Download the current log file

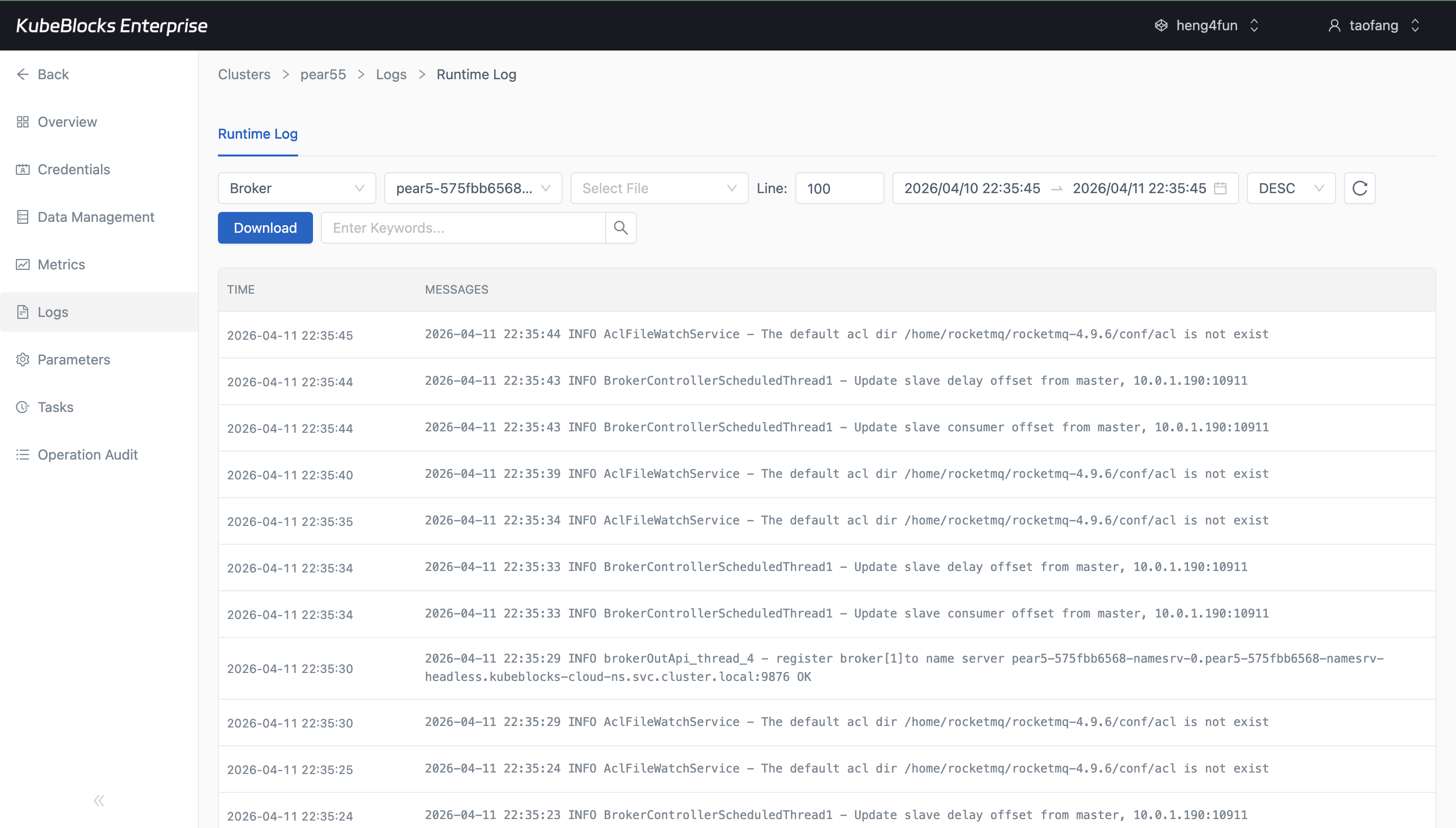click(x=265, y=227)
